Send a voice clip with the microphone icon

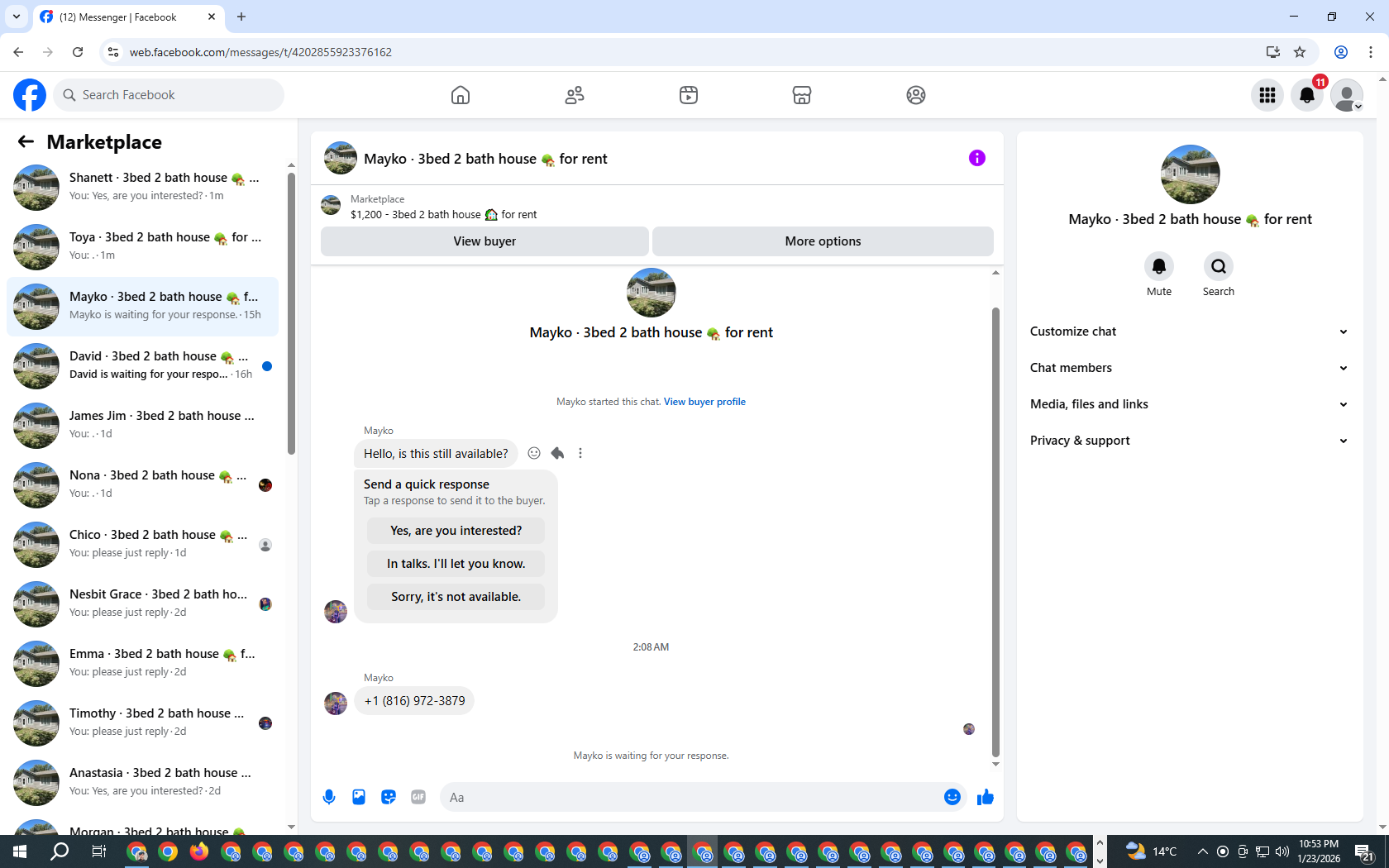pos(329,797)
